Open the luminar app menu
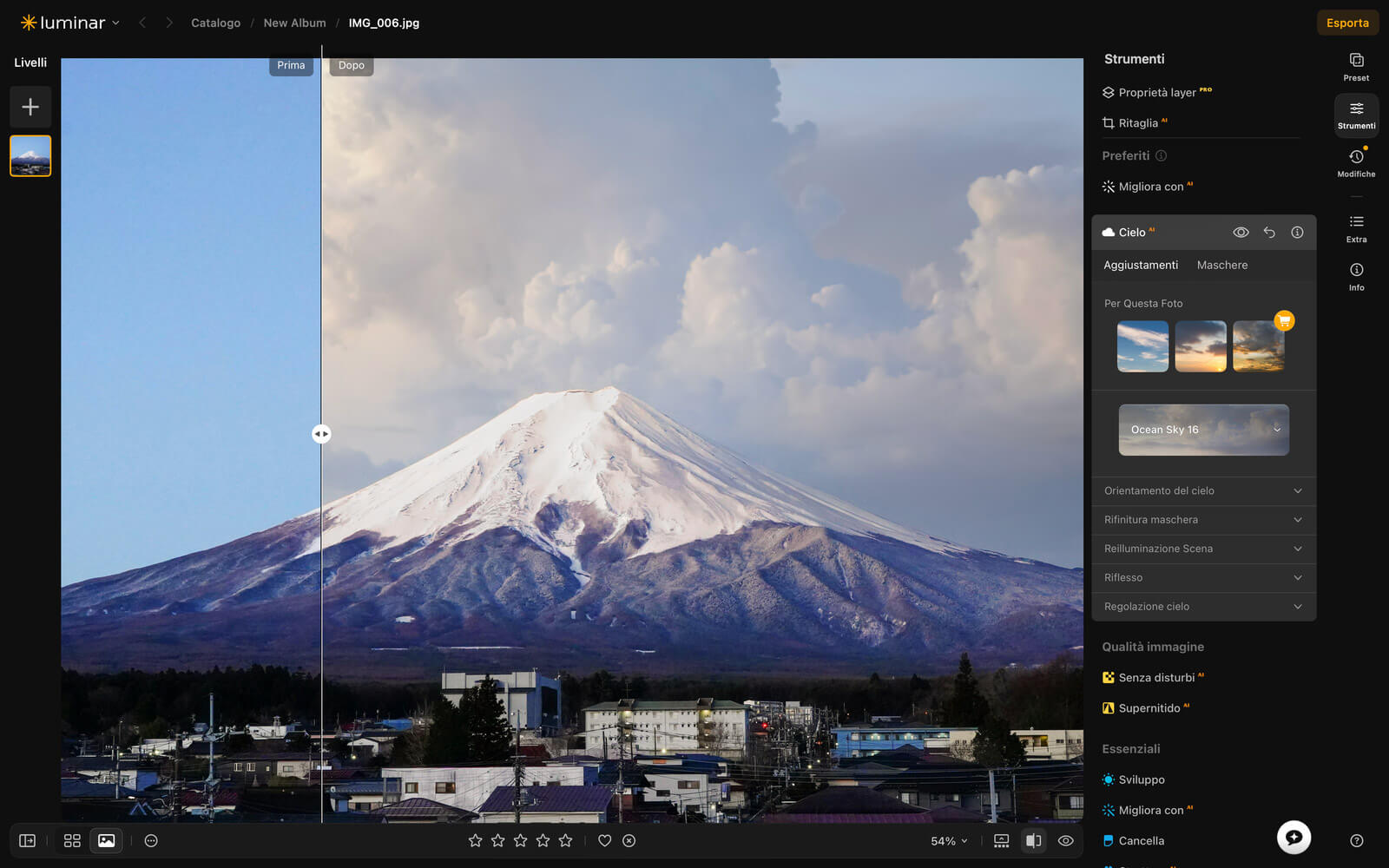Viewport: 1389px width, 868px height. coord(69,23)
